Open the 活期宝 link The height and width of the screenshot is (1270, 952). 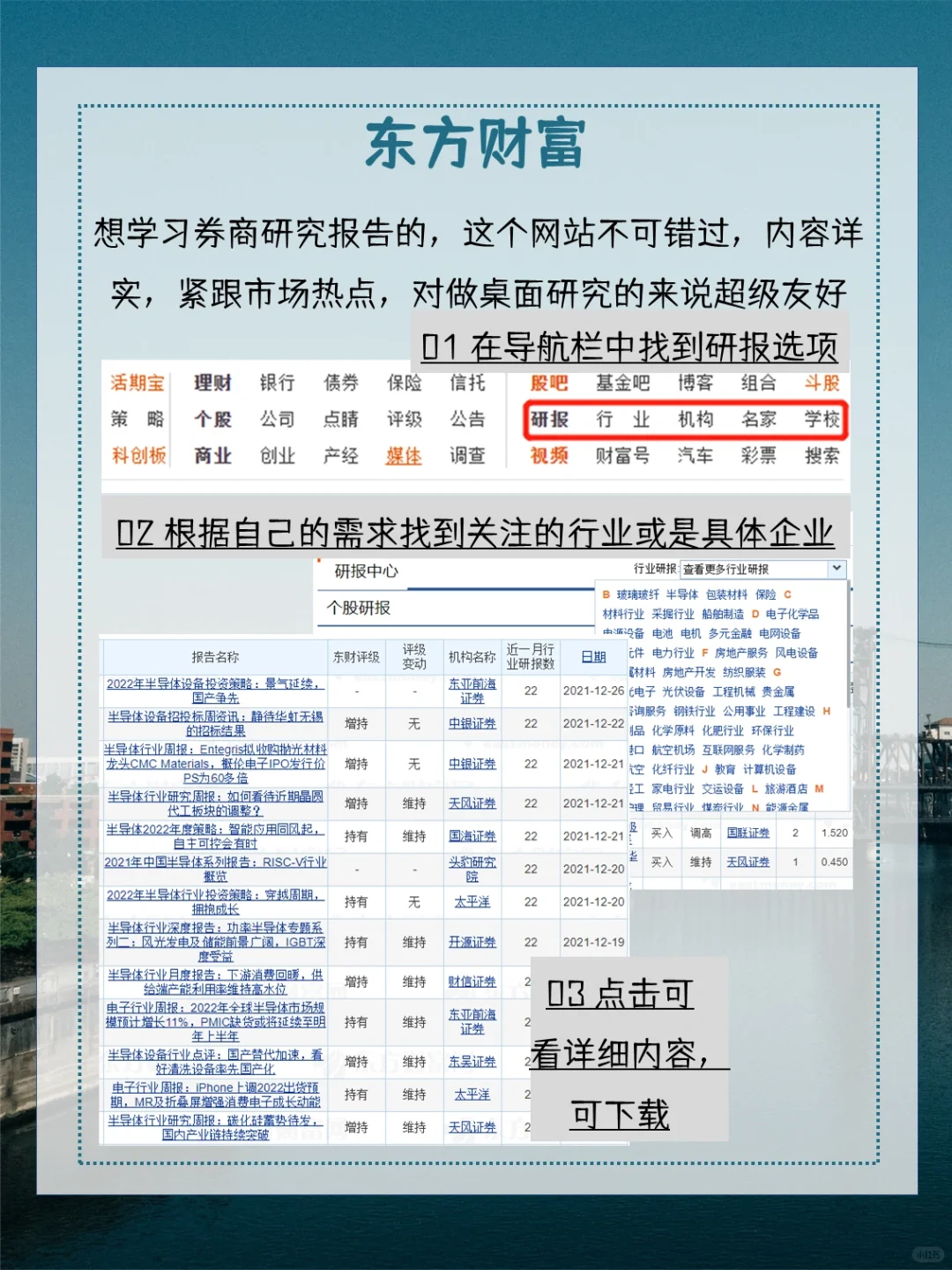[138, 384]
